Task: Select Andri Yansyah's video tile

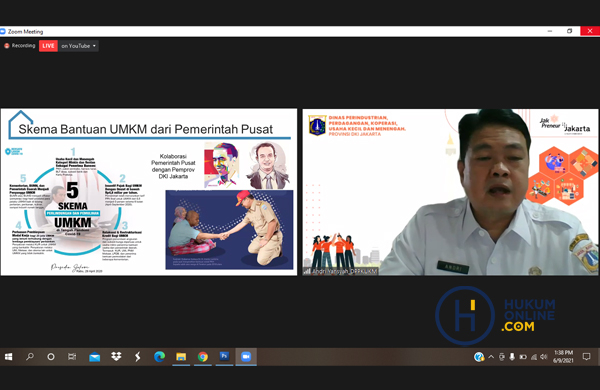Action: pos(450,192)
